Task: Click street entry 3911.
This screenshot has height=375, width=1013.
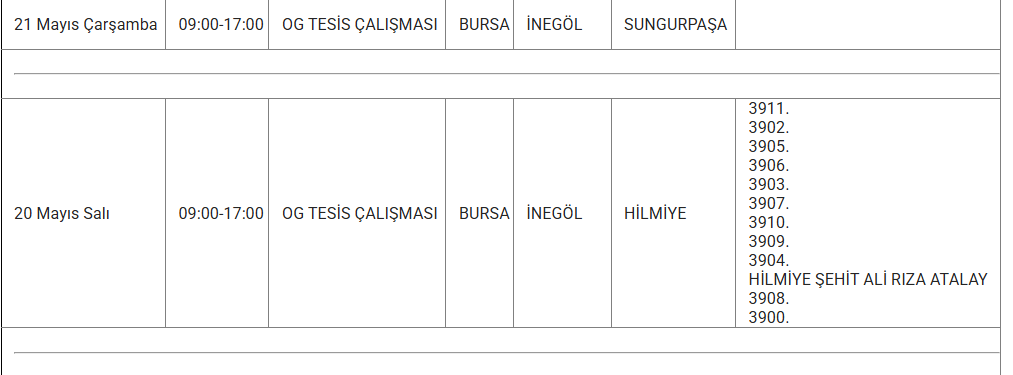Action: pyautogui.click(x=769, y=109)
